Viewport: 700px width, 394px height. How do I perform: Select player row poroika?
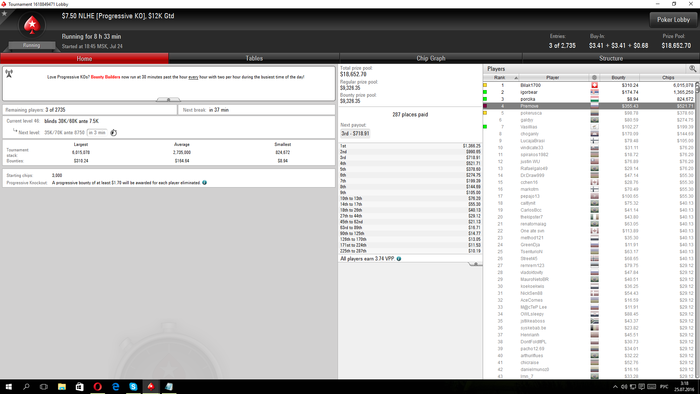point(588,99)
